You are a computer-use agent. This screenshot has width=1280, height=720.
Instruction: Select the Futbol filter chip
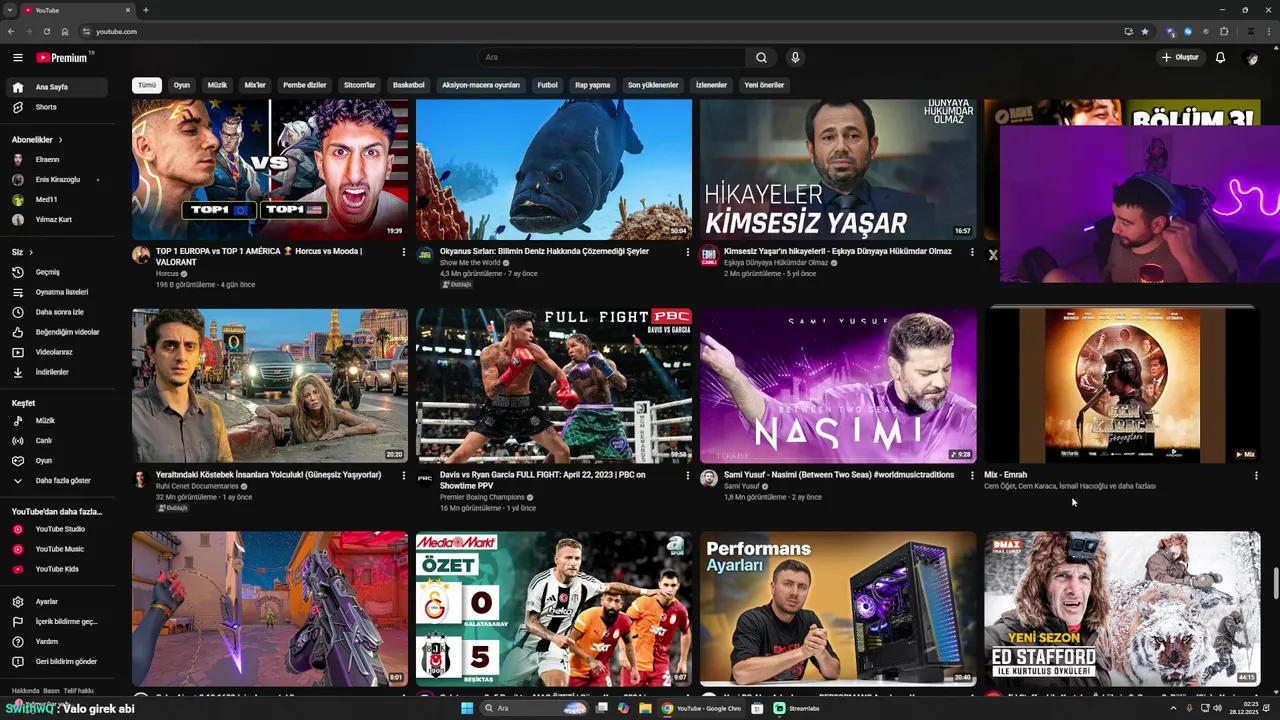click(547, 85)
